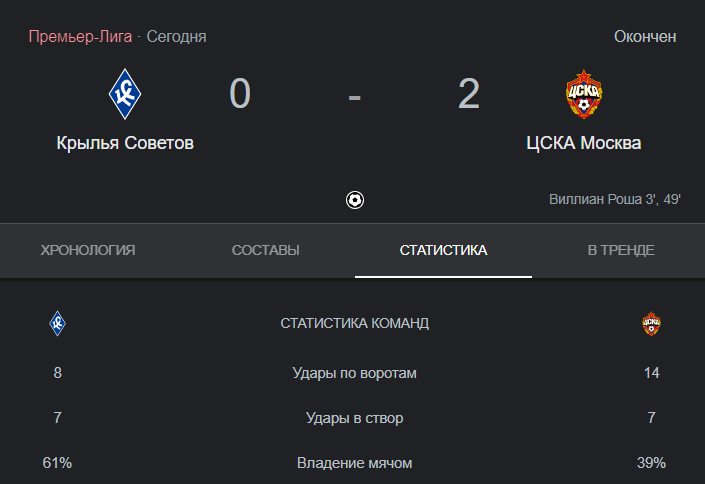This screenshot has height=484, width=705.
Task: Click the Крылья Советов team name
Action: (125, 143)
